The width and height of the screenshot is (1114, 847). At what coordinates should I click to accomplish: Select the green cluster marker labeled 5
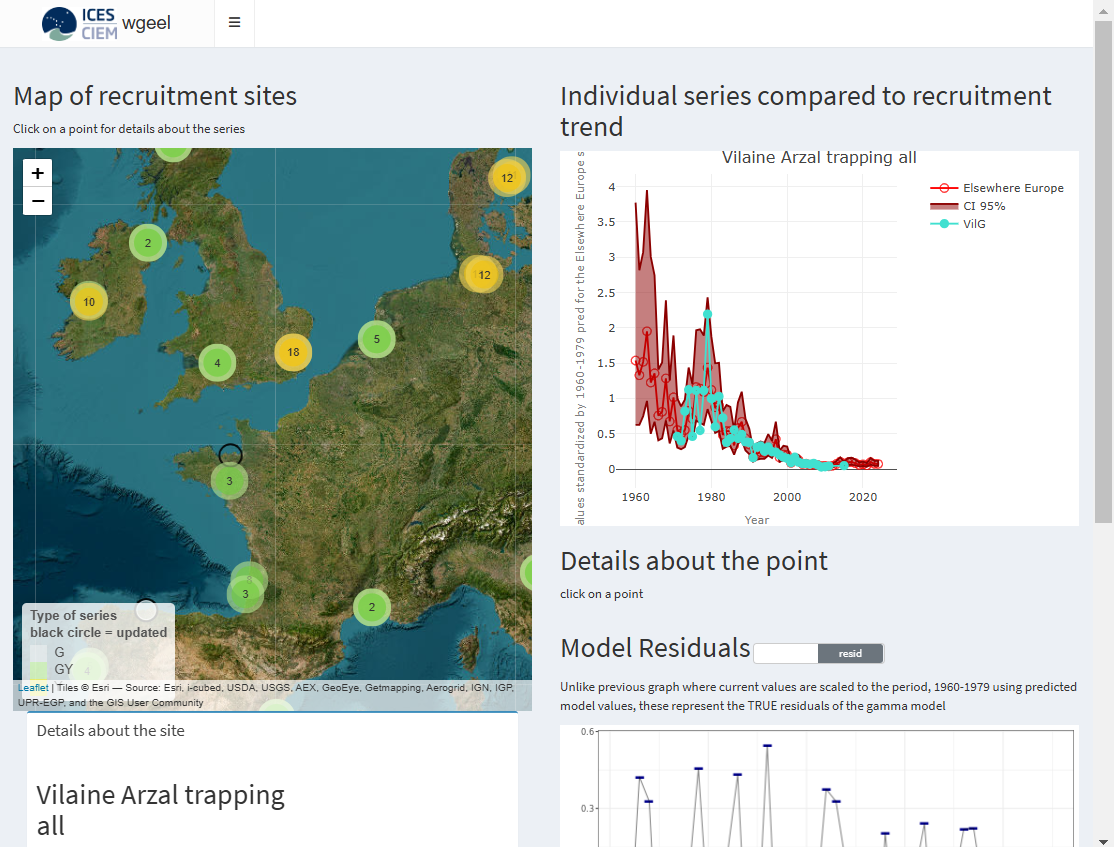point(376,339)
